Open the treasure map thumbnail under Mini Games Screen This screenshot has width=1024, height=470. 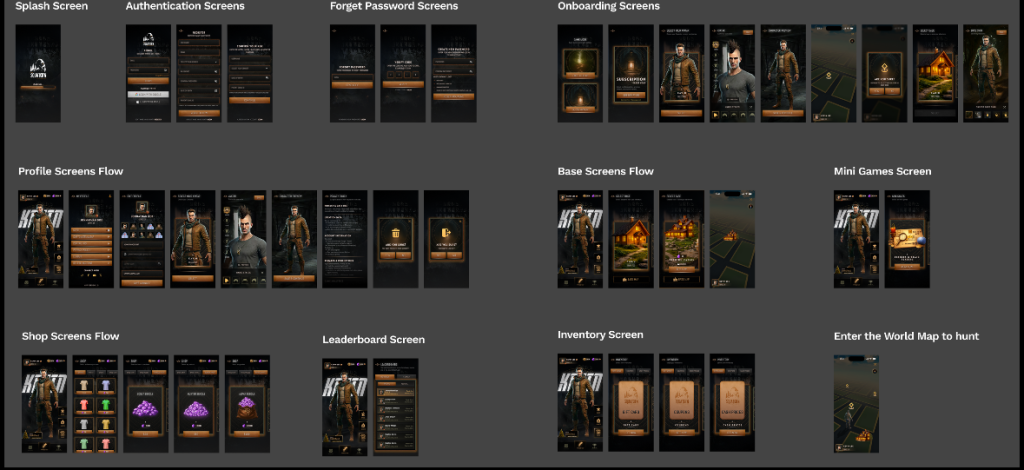[x=907, y=239]
